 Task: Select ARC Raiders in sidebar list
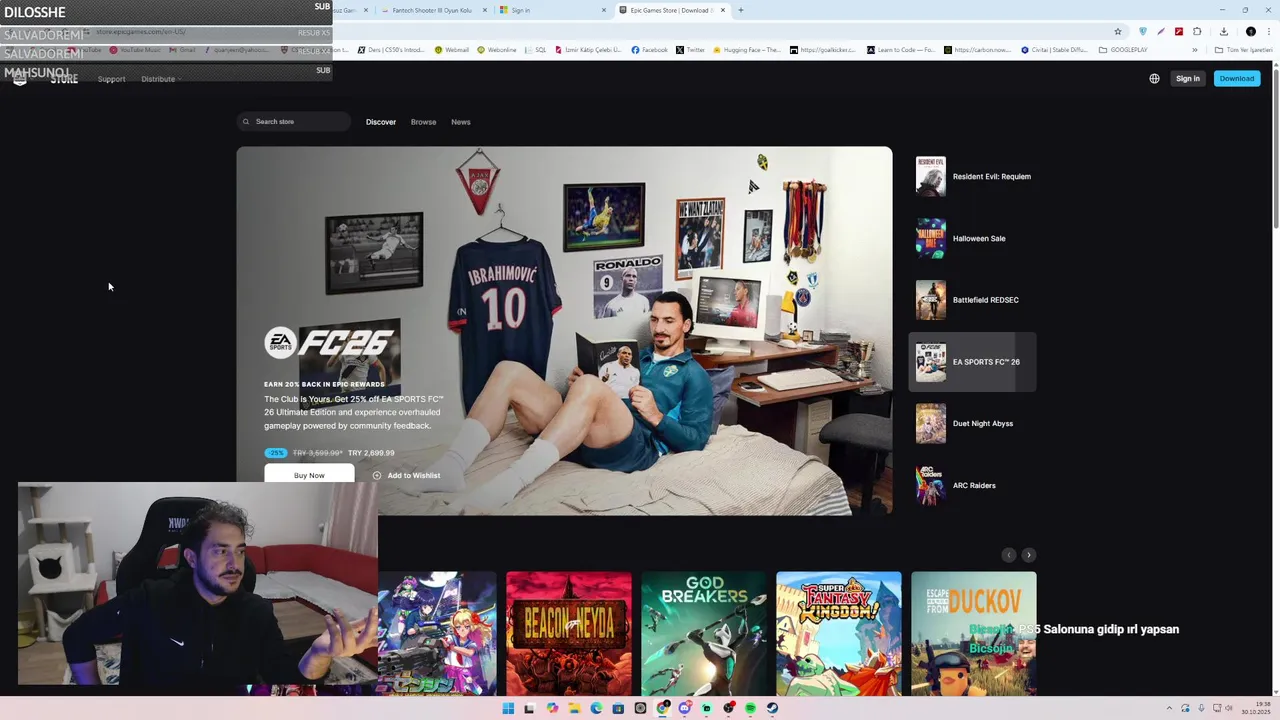(x=972, y=485)
